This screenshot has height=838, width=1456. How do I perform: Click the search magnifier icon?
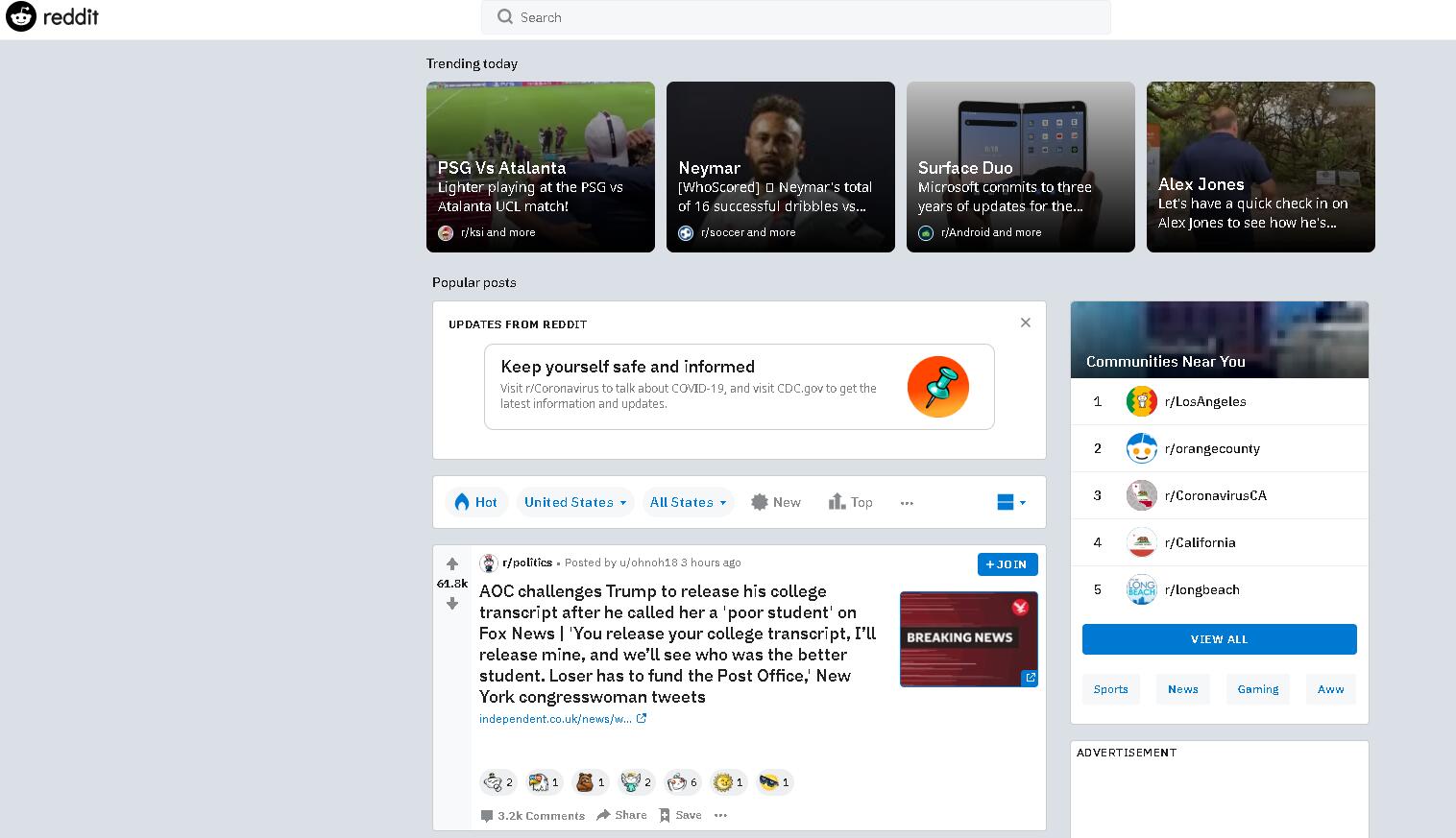505,17
